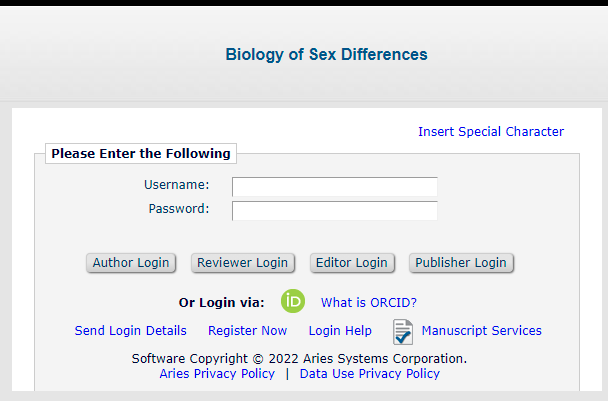The width and height of the screenshot is (608, 401).
Task: Click the Password: field label
Action: (x=179, y=209)
